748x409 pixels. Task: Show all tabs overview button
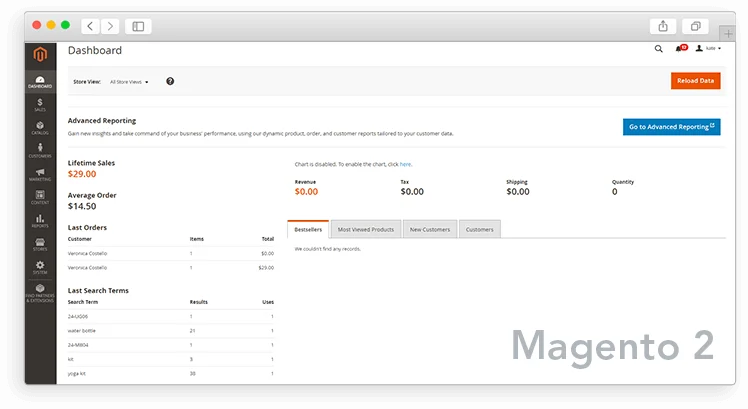[696, 26]
